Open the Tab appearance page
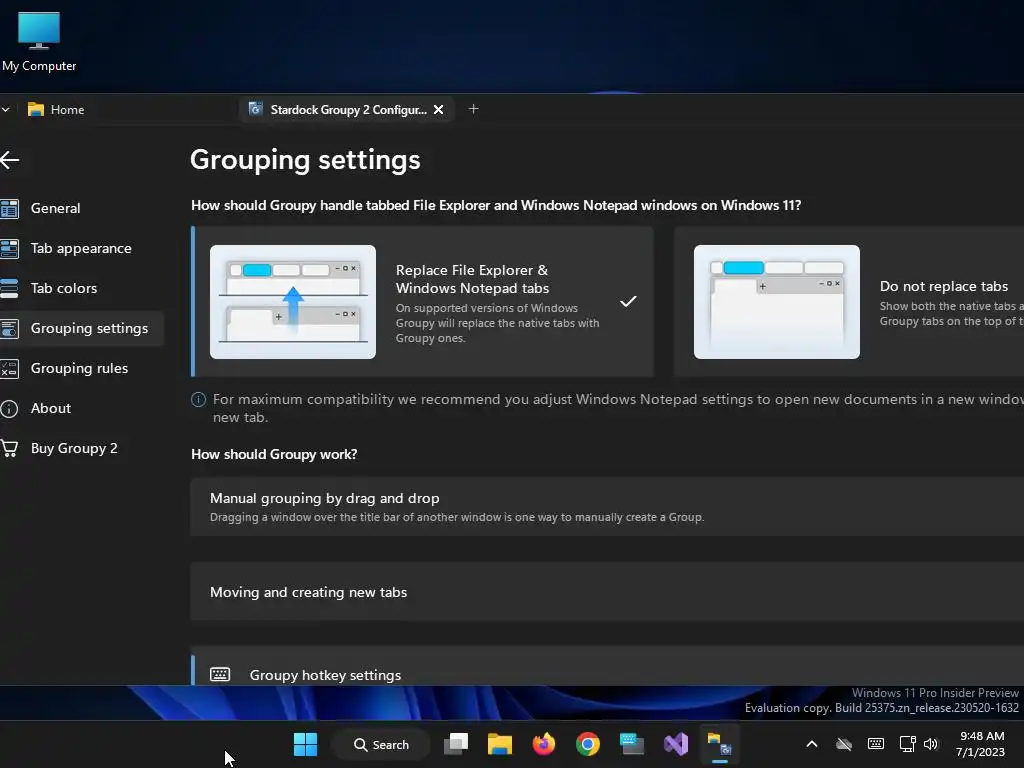This screenshot has width=1024, height=768. point(81,248)
